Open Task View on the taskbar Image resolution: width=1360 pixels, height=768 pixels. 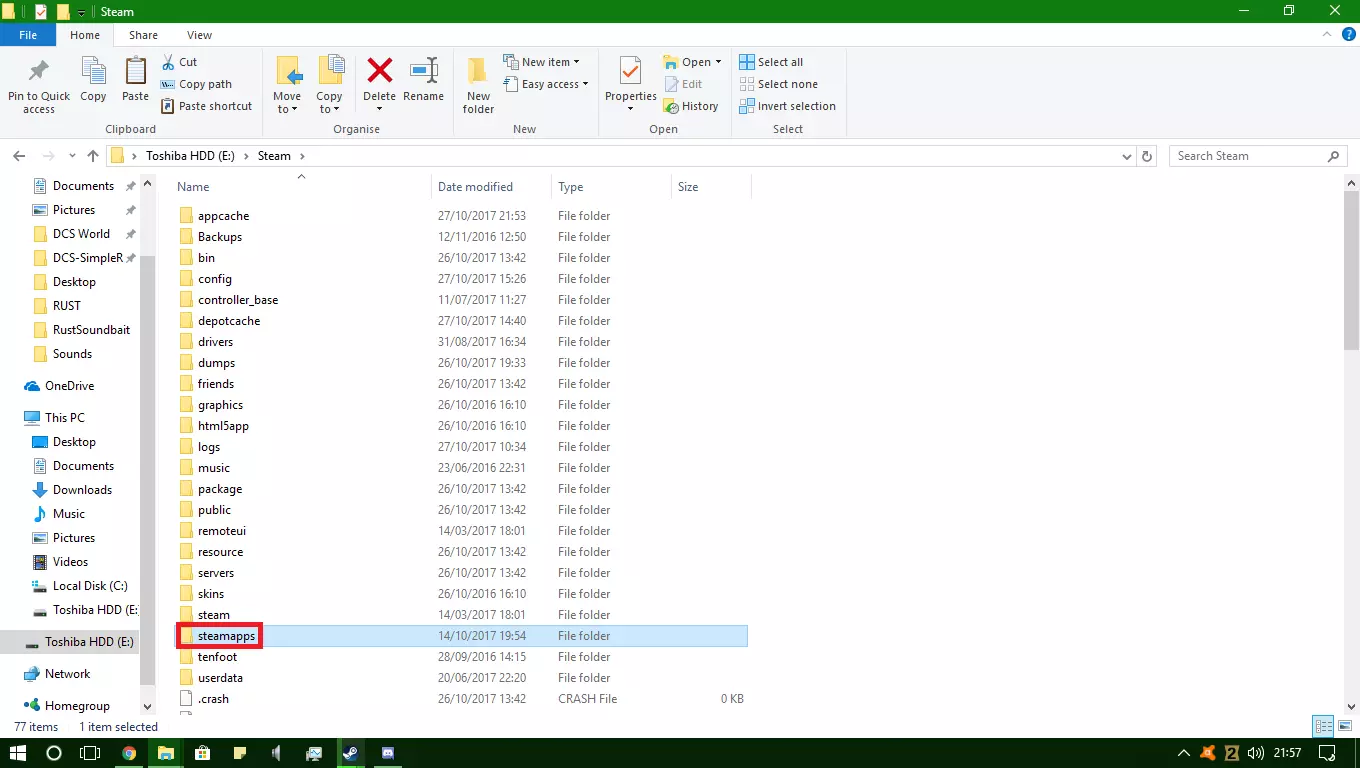coord(90,753)
